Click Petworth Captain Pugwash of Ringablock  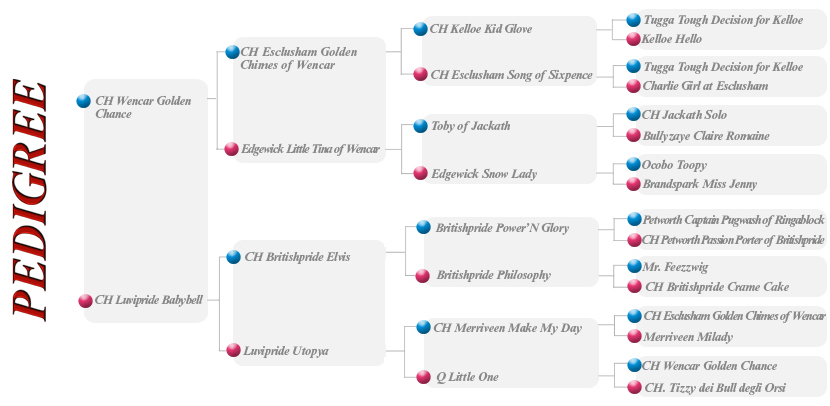(734, 220)
